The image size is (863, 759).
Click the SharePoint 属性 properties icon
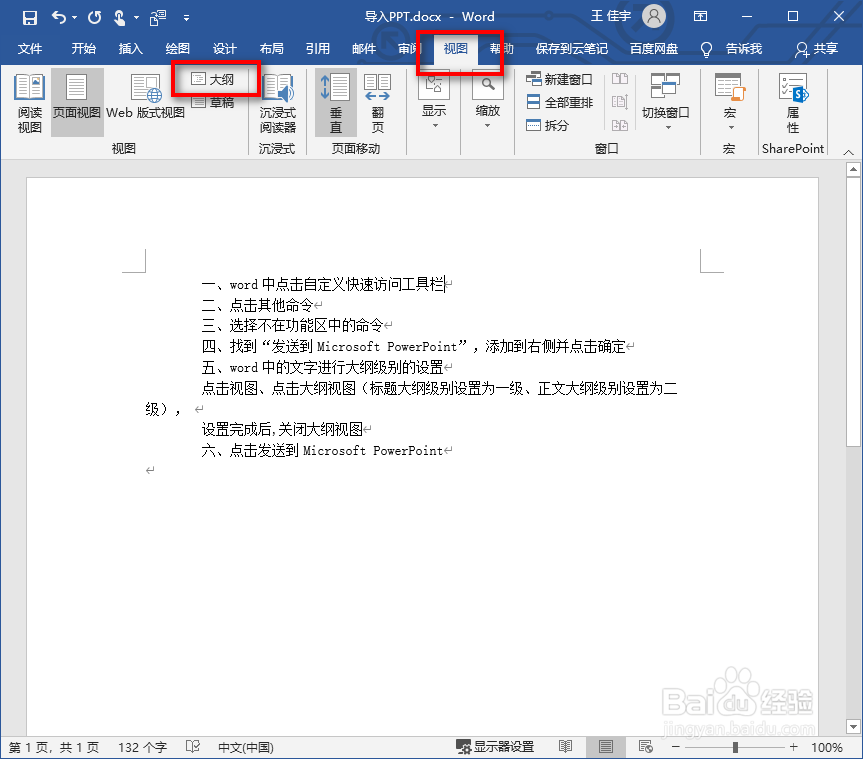(793, 103)
